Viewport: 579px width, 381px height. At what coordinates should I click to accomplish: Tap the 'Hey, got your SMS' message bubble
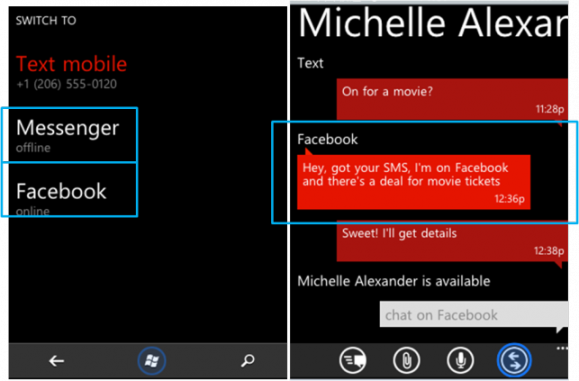click(414, 182)
